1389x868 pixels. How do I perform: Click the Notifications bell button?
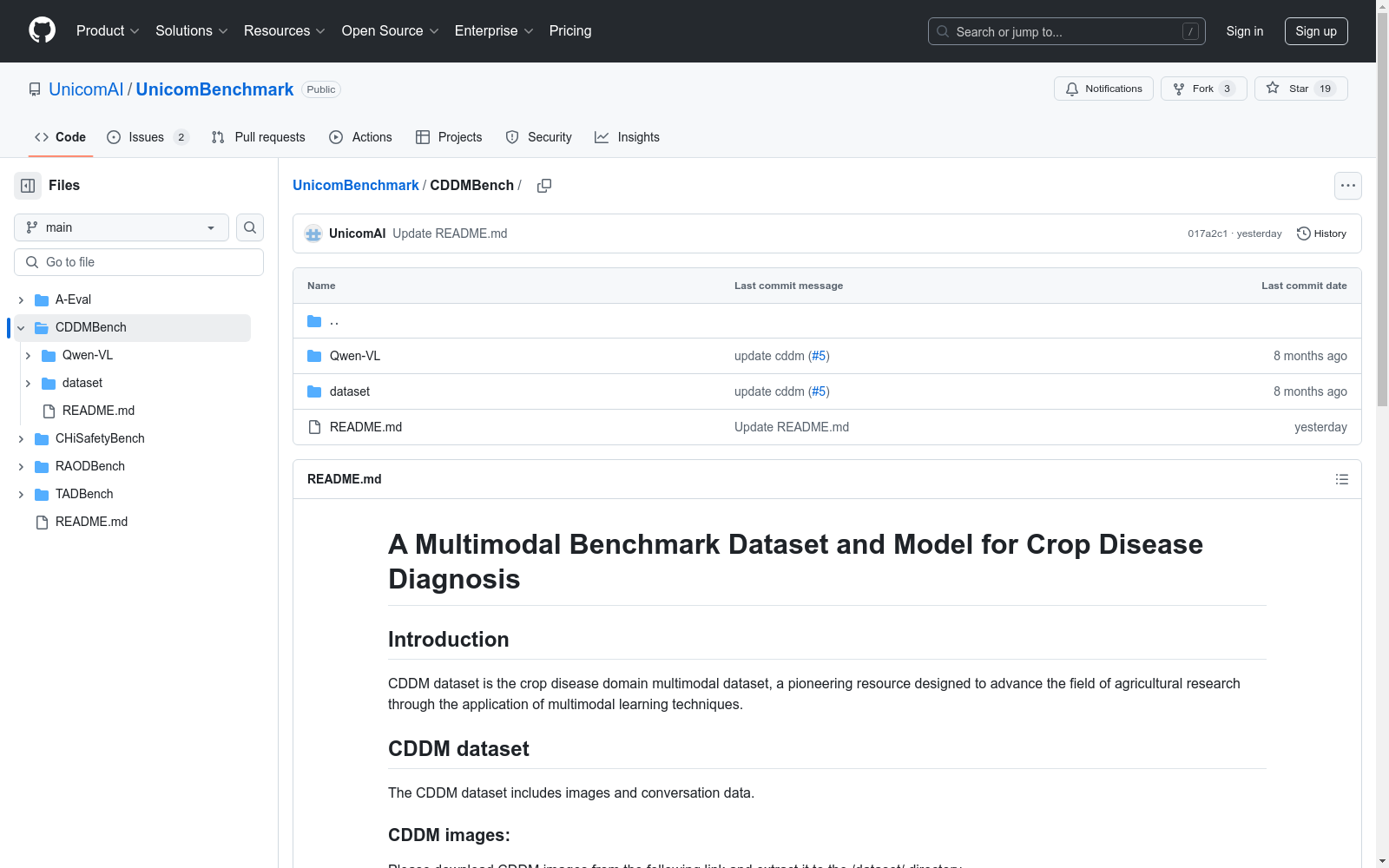(1103, 89)
